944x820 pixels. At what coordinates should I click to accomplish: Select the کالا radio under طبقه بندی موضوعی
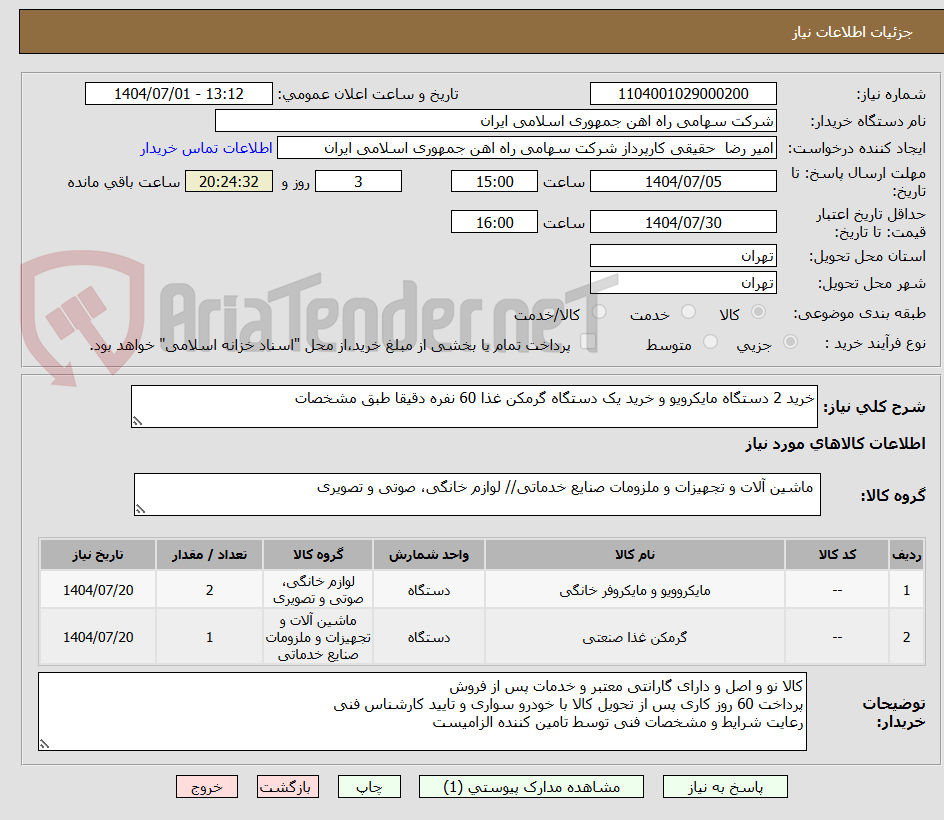coord(757,310)
